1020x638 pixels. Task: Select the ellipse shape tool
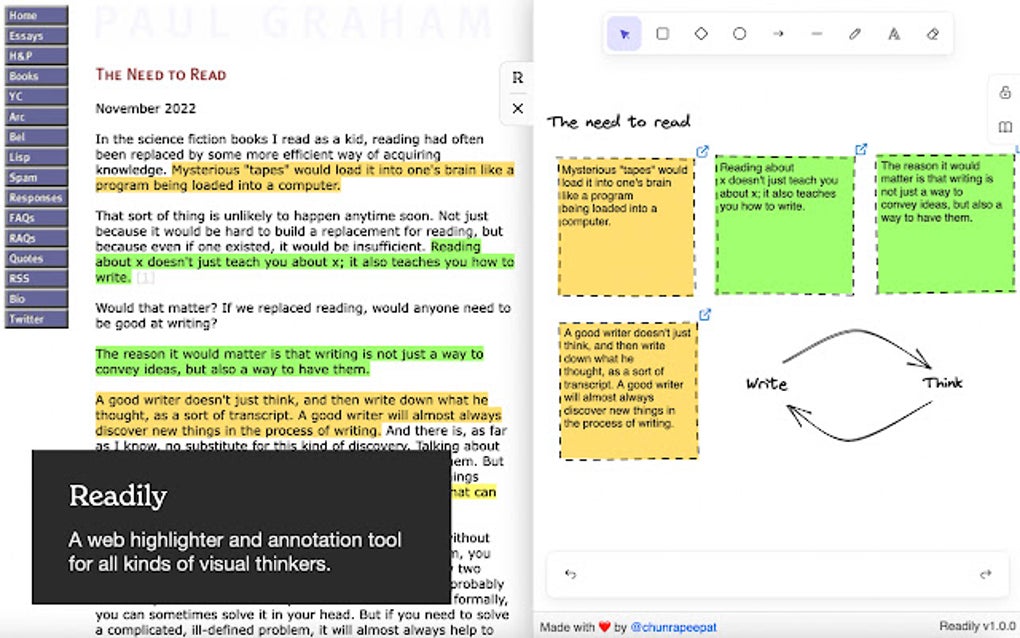point(740,34)
